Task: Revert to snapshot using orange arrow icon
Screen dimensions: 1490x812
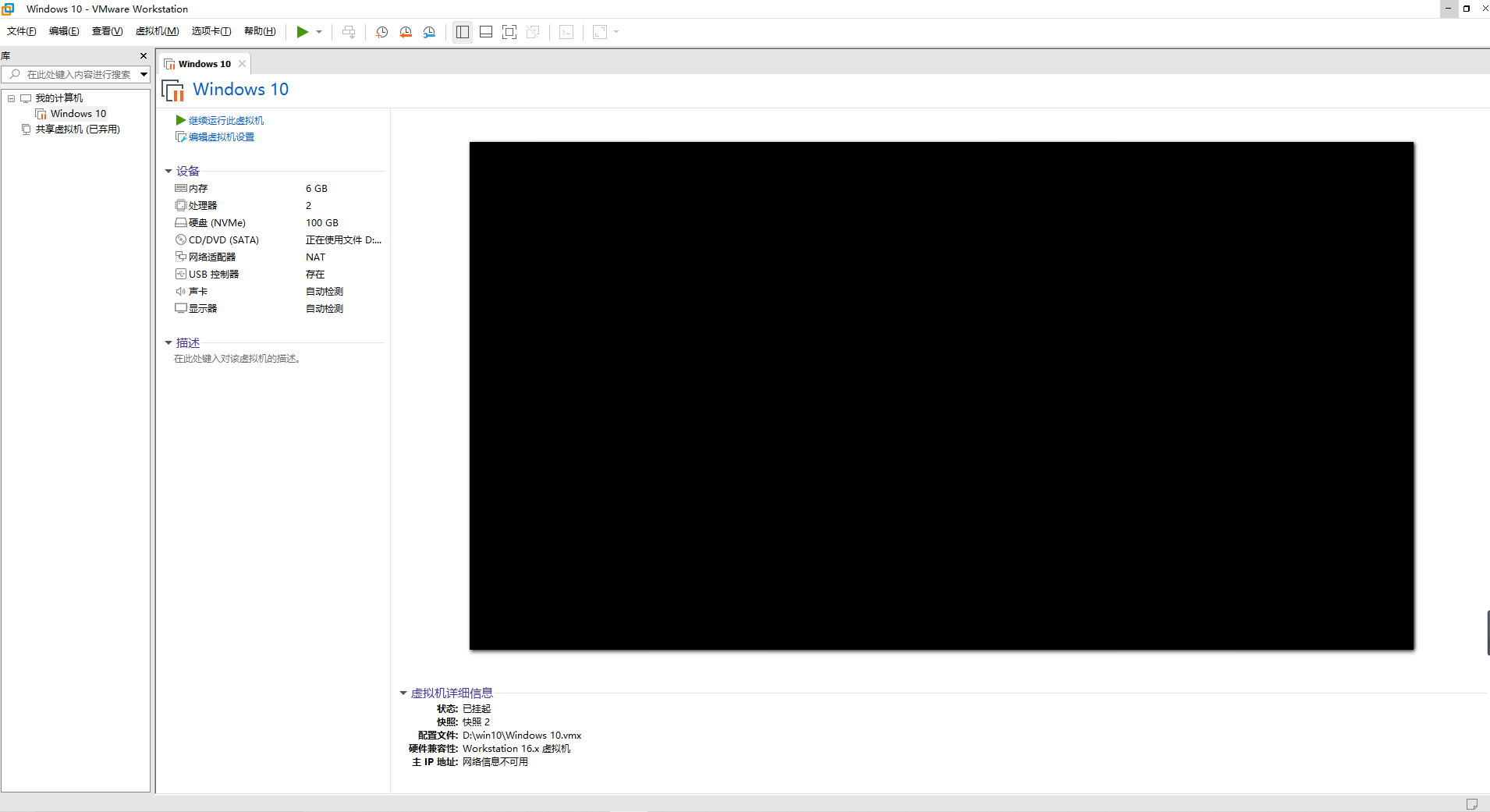Action: pos(406,32)
